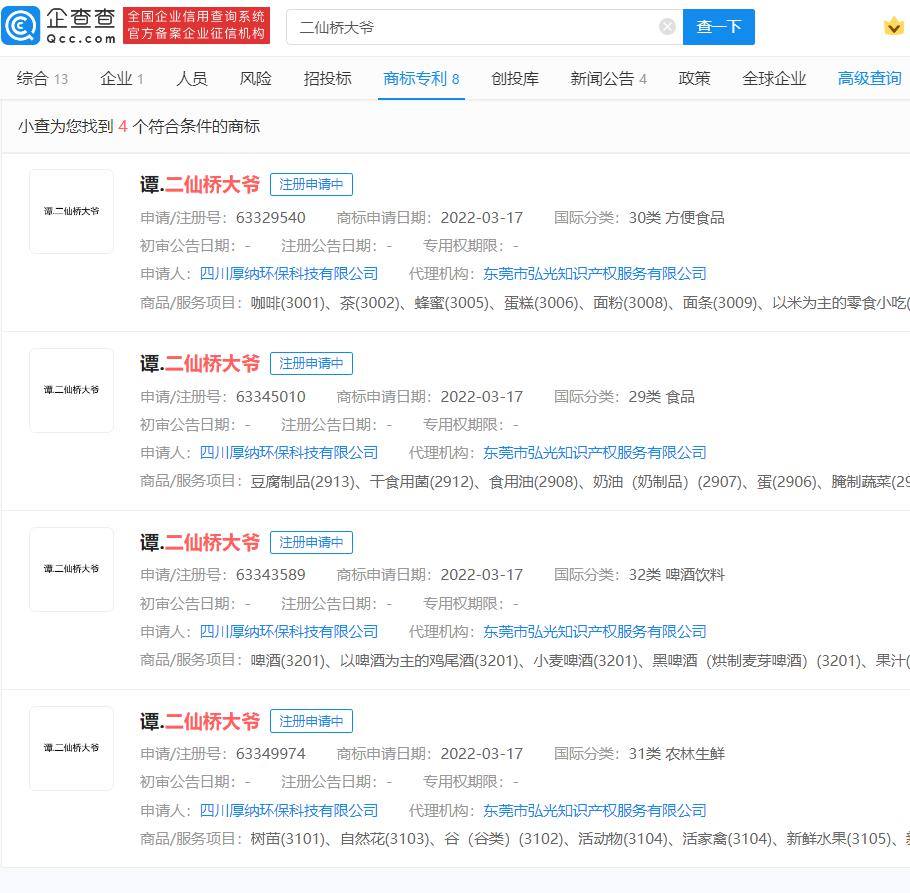Click goods list starting with 树苗(3101)

click(580, 839)
